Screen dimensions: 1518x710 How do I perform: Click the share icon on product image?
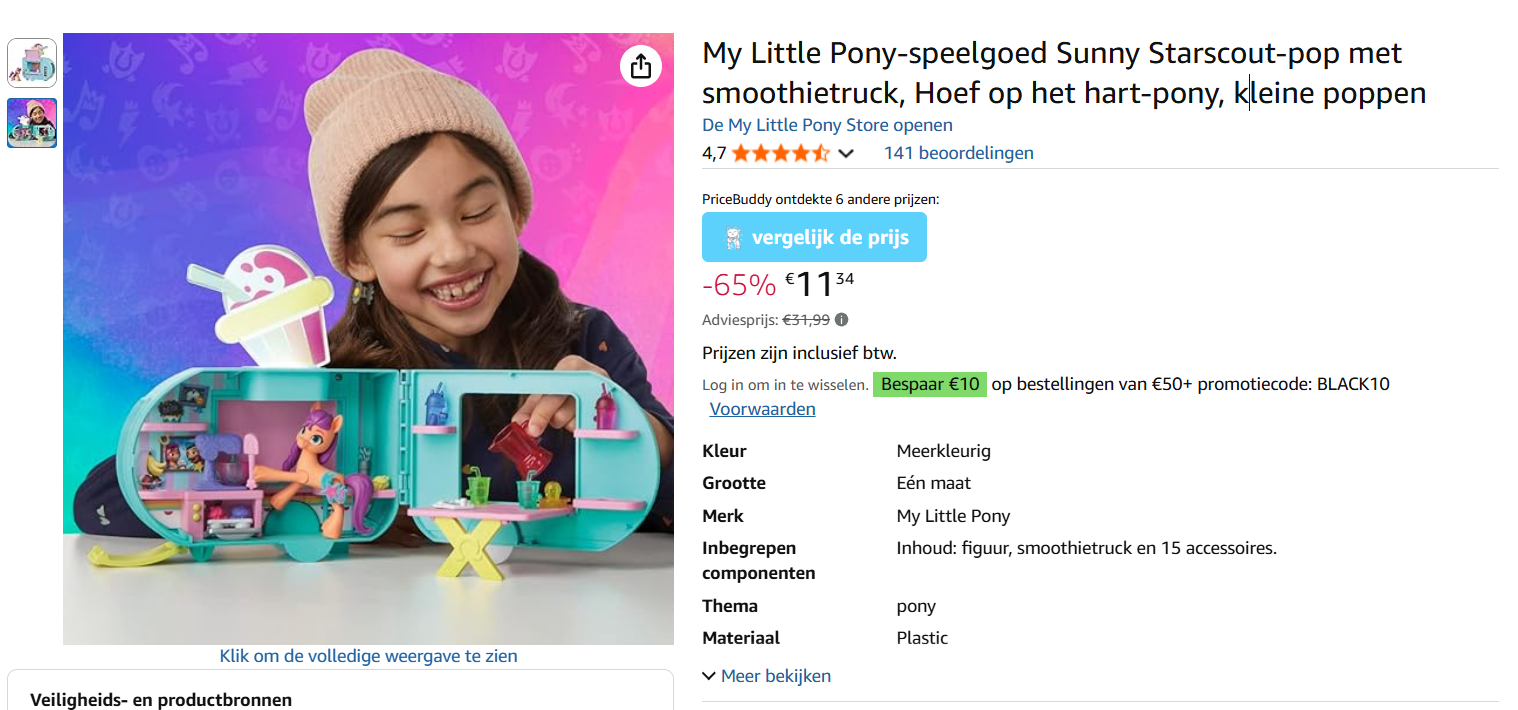pyautogui.click(x=641, y=66)
